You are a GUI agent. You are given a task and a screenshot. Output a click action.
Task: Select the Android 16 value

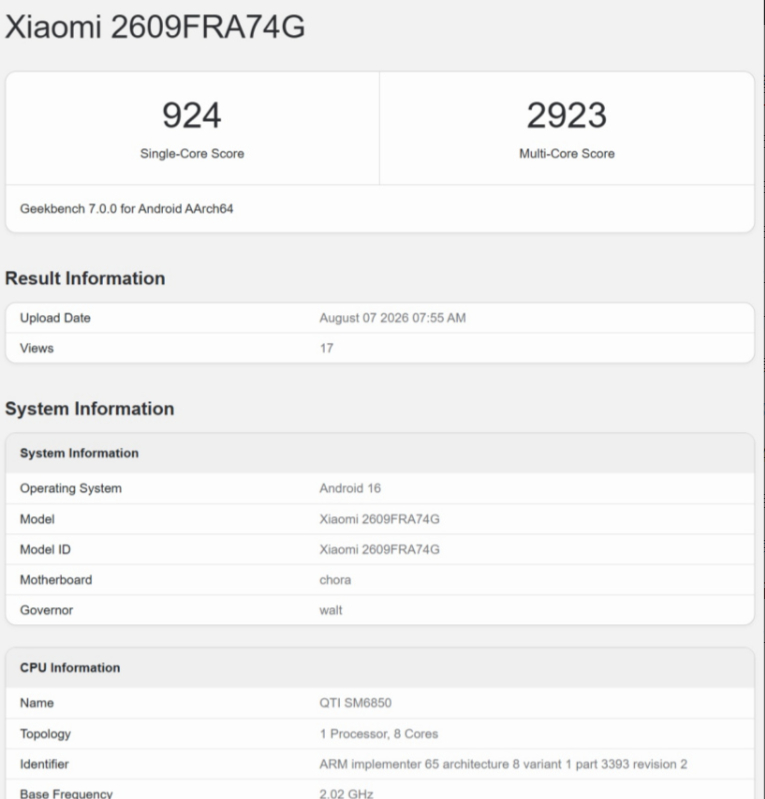coord(350,488)
